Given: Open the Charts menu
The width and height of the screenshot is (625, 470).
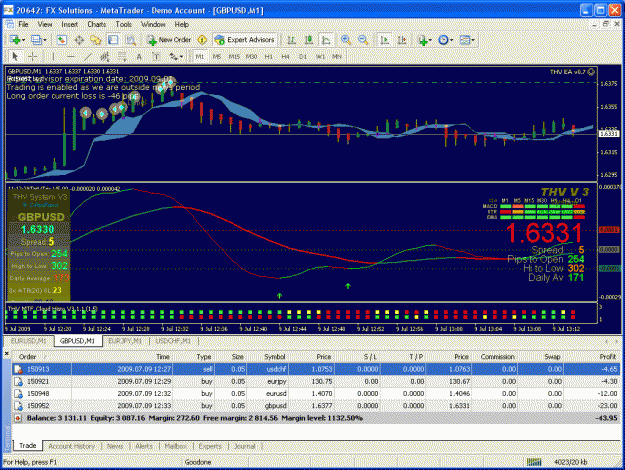Looking at the screenshot, I should coord(96,24).
